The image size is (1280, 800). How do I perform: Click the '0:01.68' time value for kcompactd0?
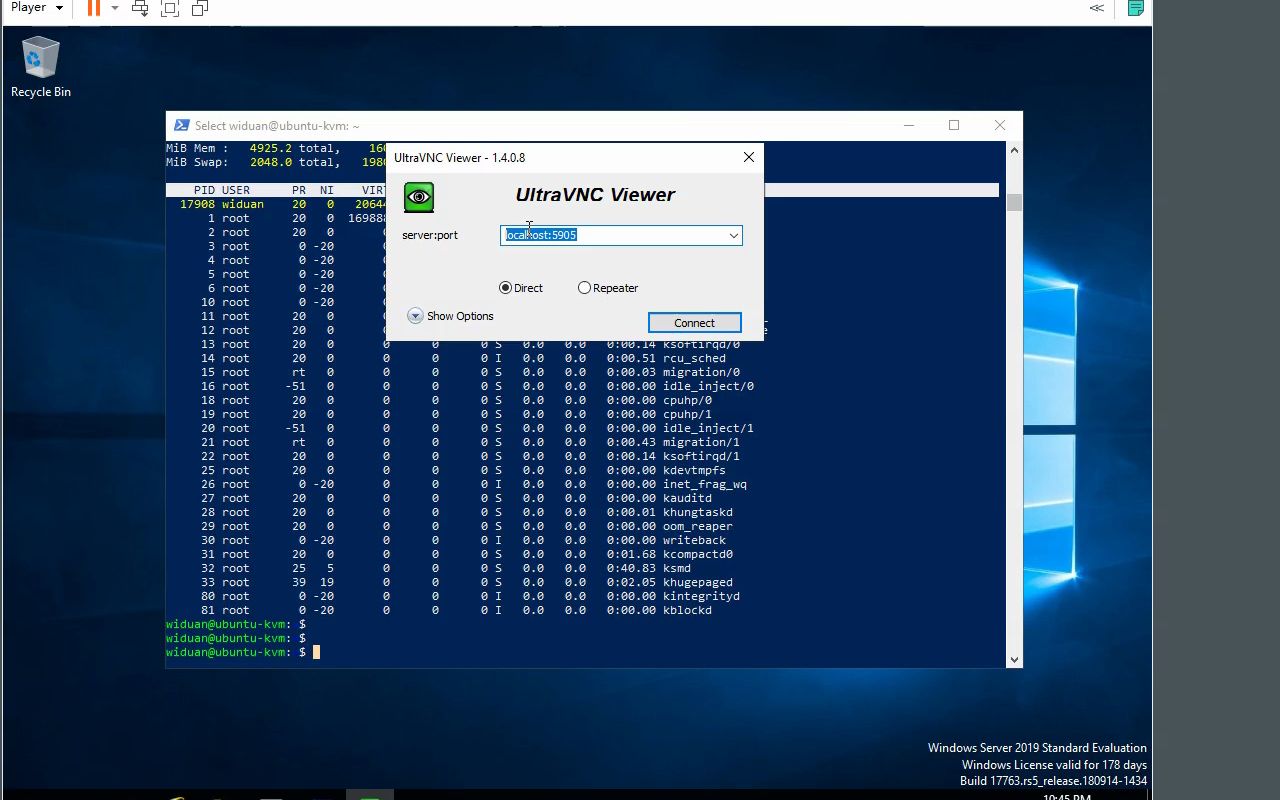click(x=631, y=554)
